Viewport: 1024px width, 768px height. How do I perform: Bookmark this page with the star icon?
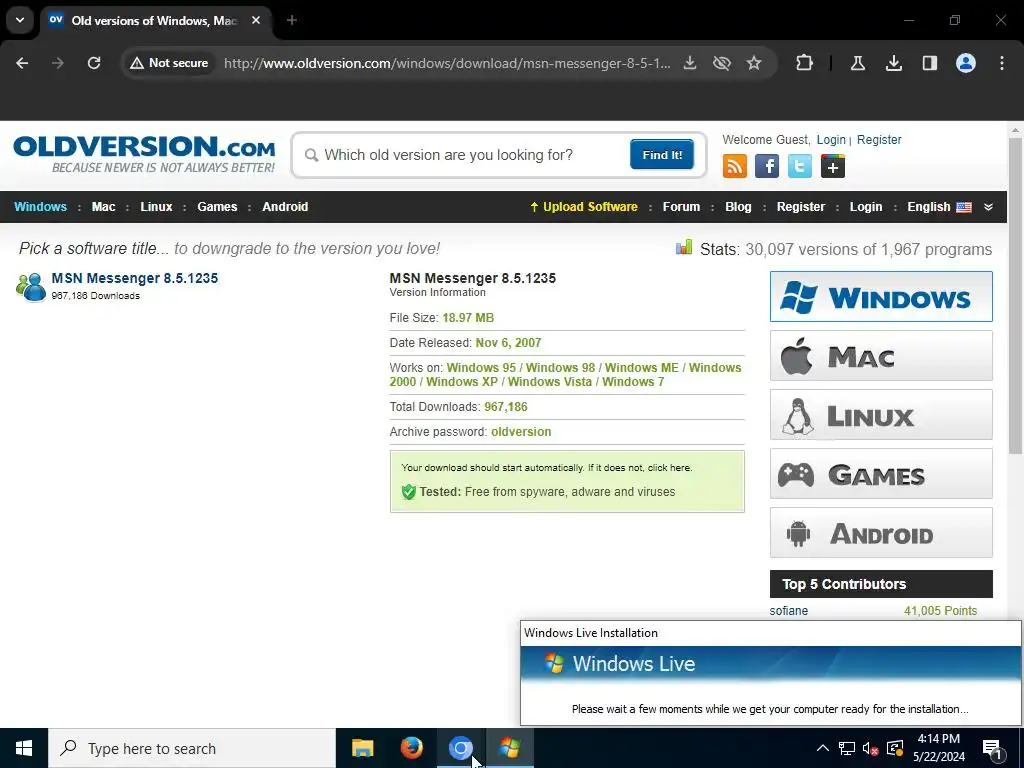754,63
